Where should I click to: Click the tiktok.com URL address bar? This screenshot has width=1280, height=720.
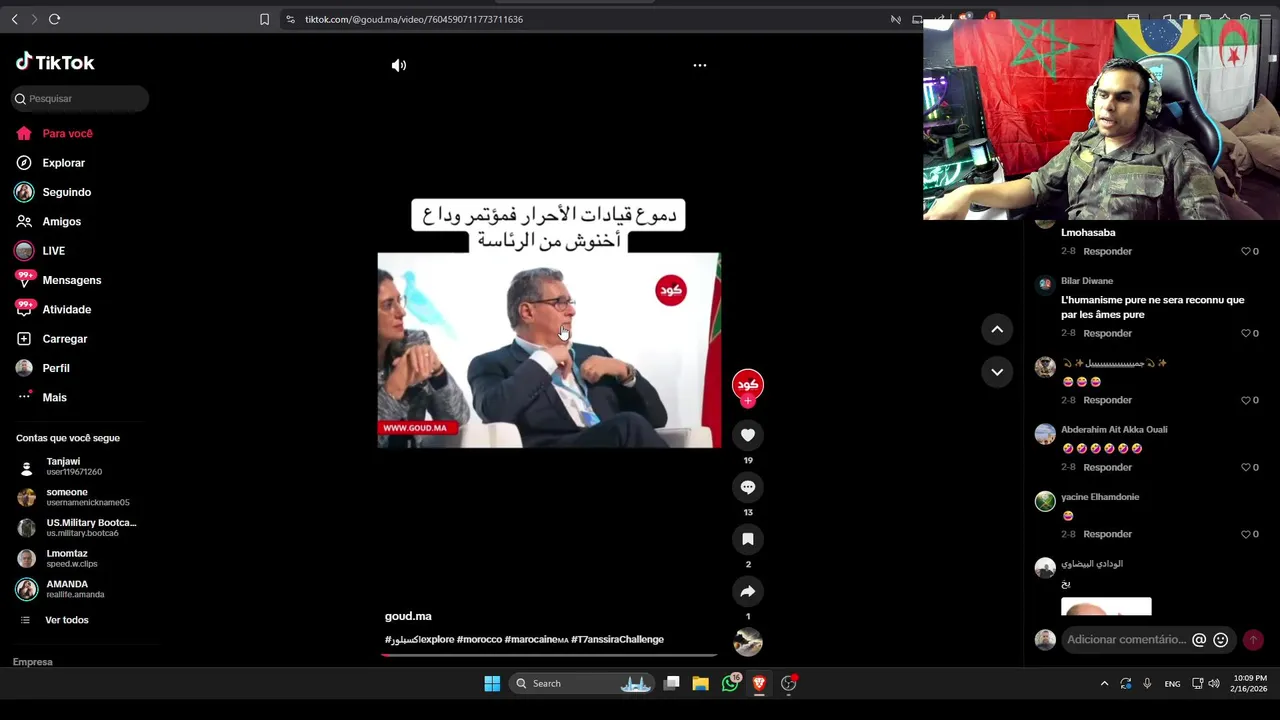tap(414, 19)
